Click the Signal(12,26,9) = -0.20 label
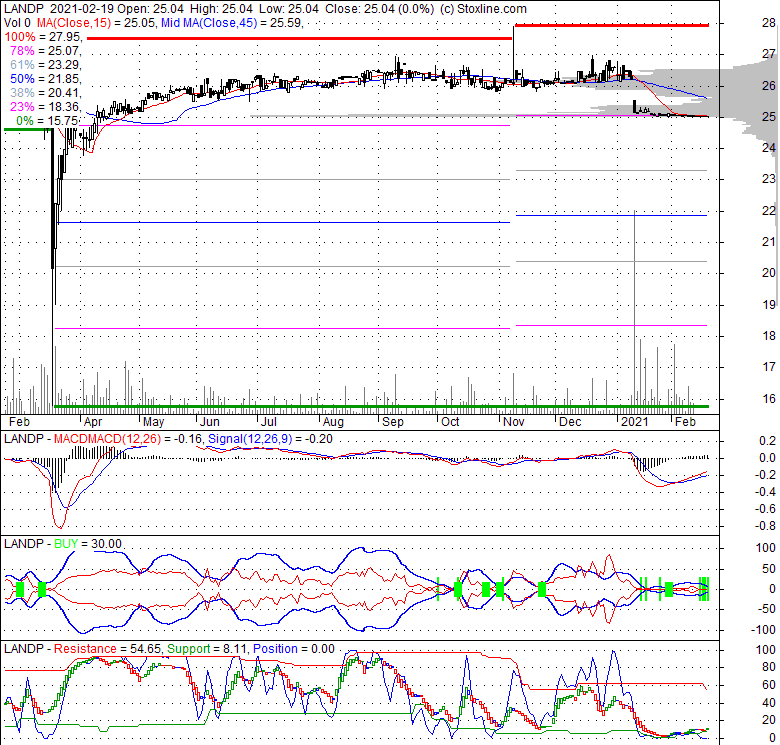Screen dimensions: 780x745 click(270, 439)
